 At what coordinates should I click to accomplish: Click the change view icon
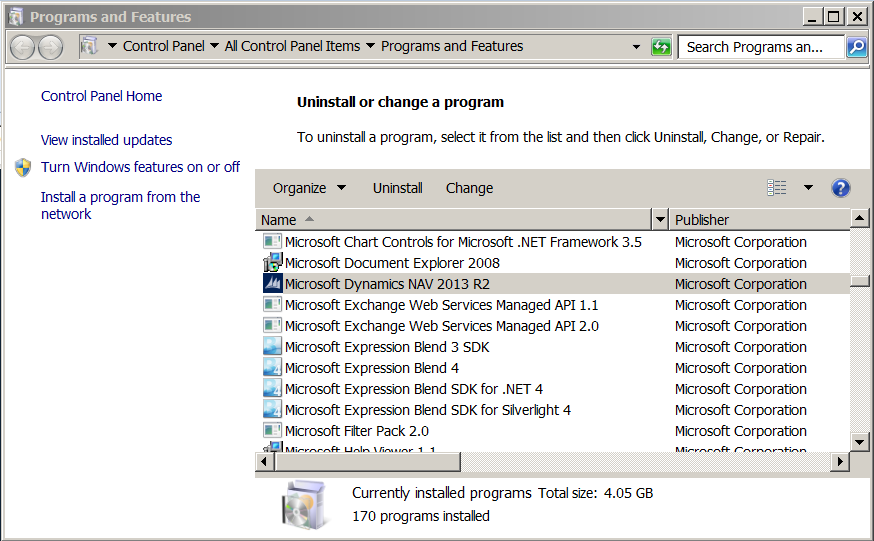[776, 188]
